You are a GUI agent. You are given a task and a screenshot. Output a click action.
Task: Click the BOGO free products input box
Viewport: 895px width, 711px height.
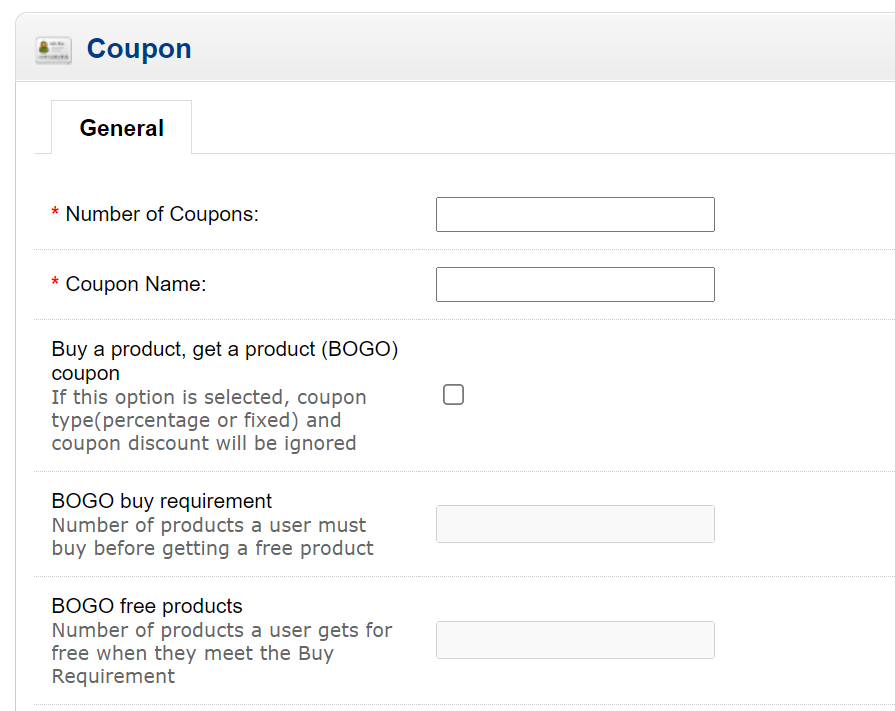pyautogui.click(x=575, y=640)
